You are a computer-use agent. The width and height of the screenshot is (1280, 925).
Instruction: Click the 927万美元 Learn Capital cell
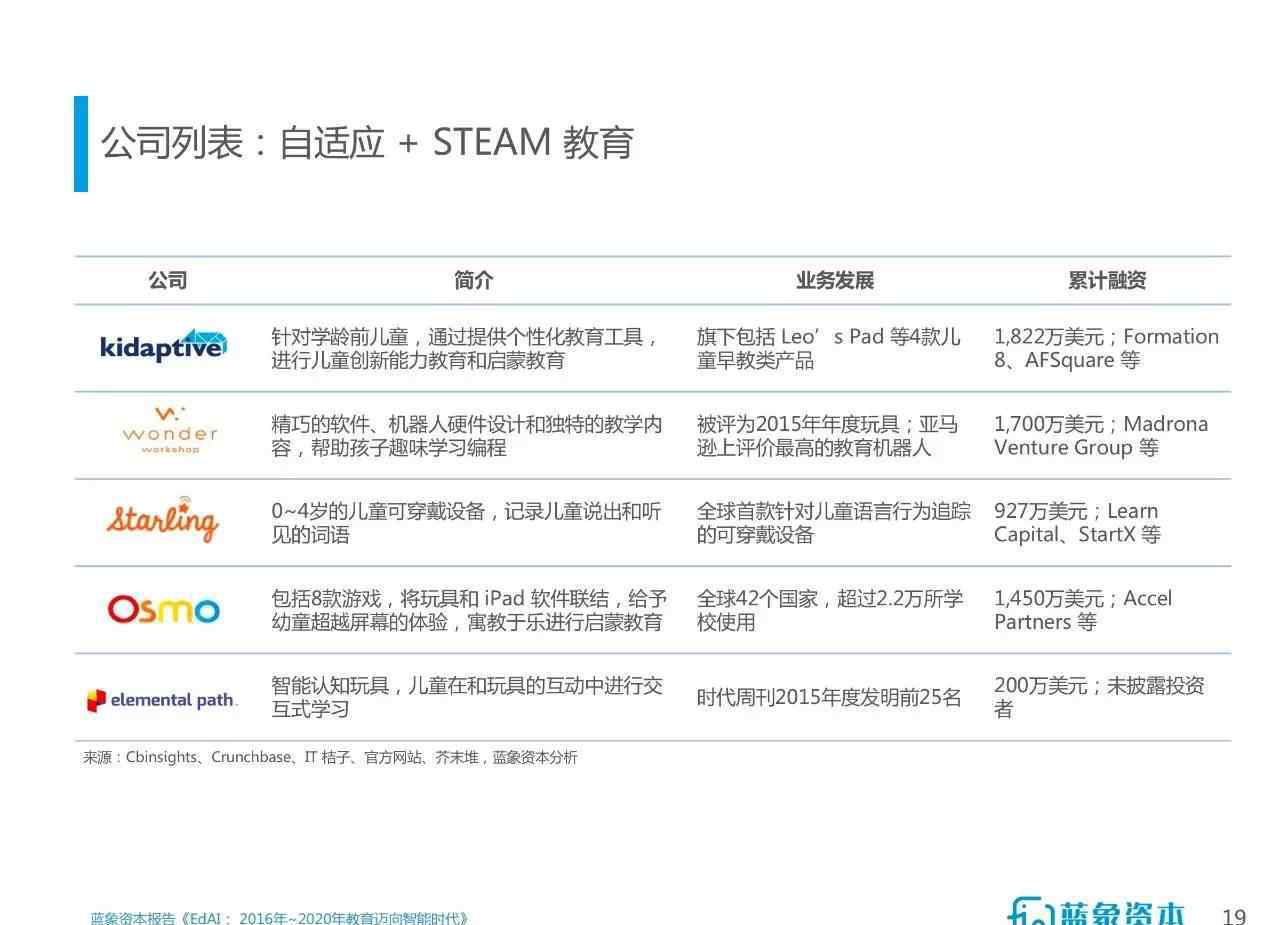tap(1077, 522)
